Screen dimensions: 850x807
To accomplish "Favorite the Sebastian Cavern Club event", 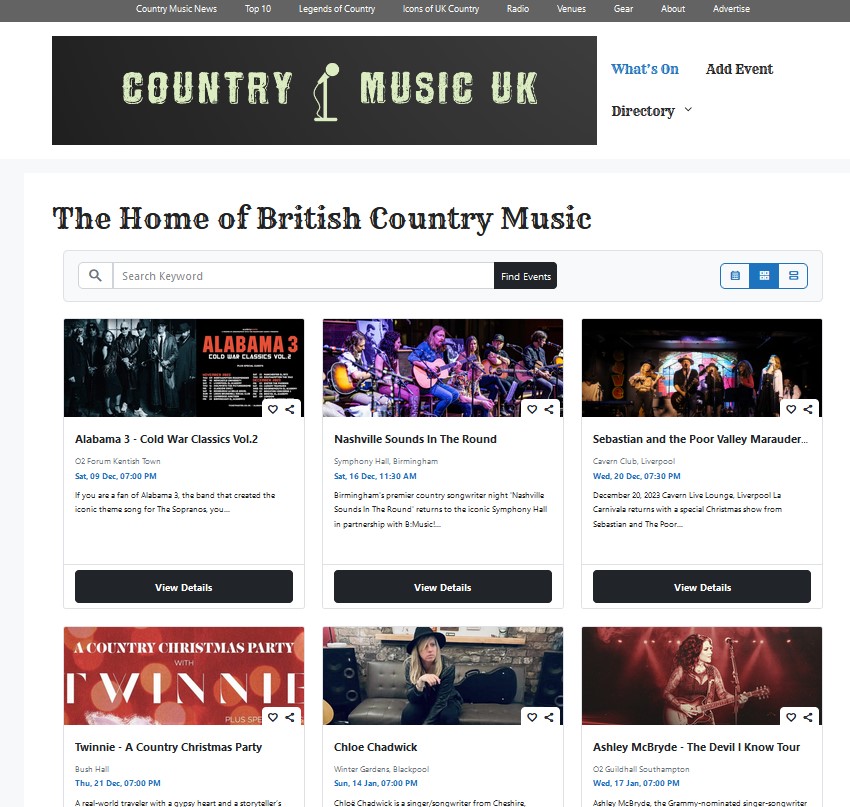I will pos(791,409).
